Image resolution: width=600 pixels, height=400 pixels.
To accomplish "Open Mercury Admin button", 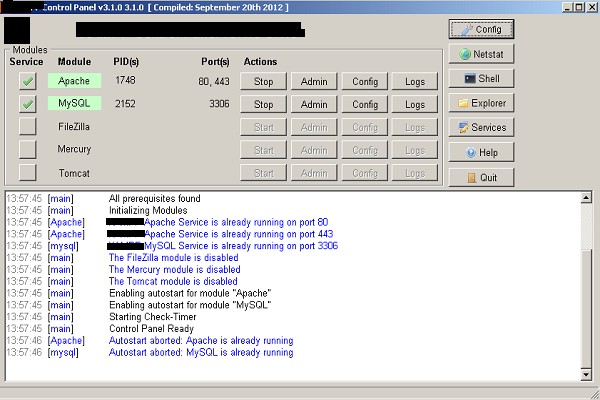I will click(314, 150).
